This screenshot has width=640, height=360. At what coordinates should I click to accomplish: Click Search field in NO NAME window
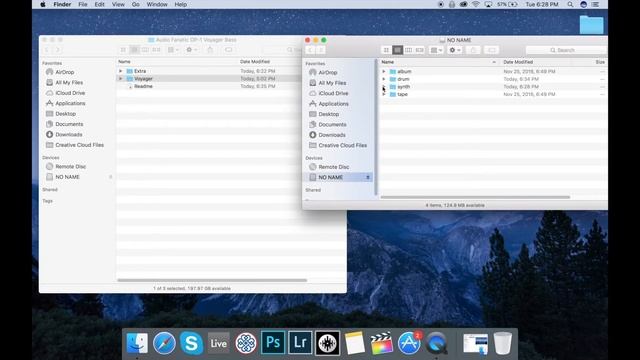567,50
